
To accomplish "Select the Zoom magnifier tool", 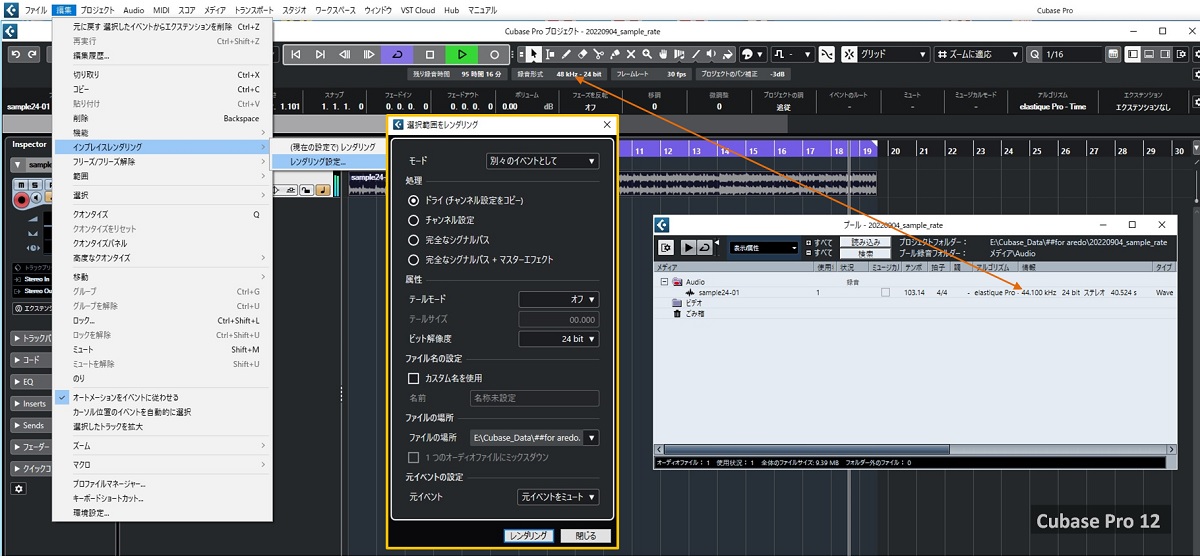I will [x=647, y=54].
